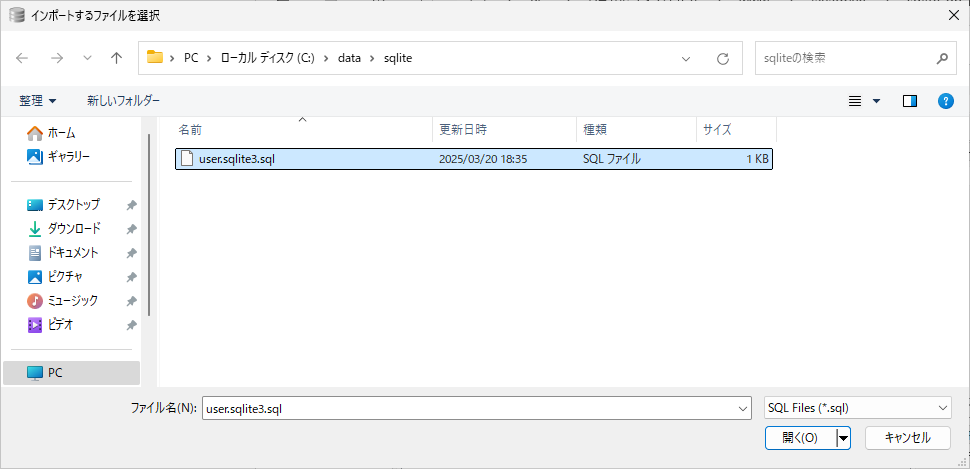The image size is (970, 469).
Task: Unpin the デスクトップ quick access pin
Action: (131, 205)
